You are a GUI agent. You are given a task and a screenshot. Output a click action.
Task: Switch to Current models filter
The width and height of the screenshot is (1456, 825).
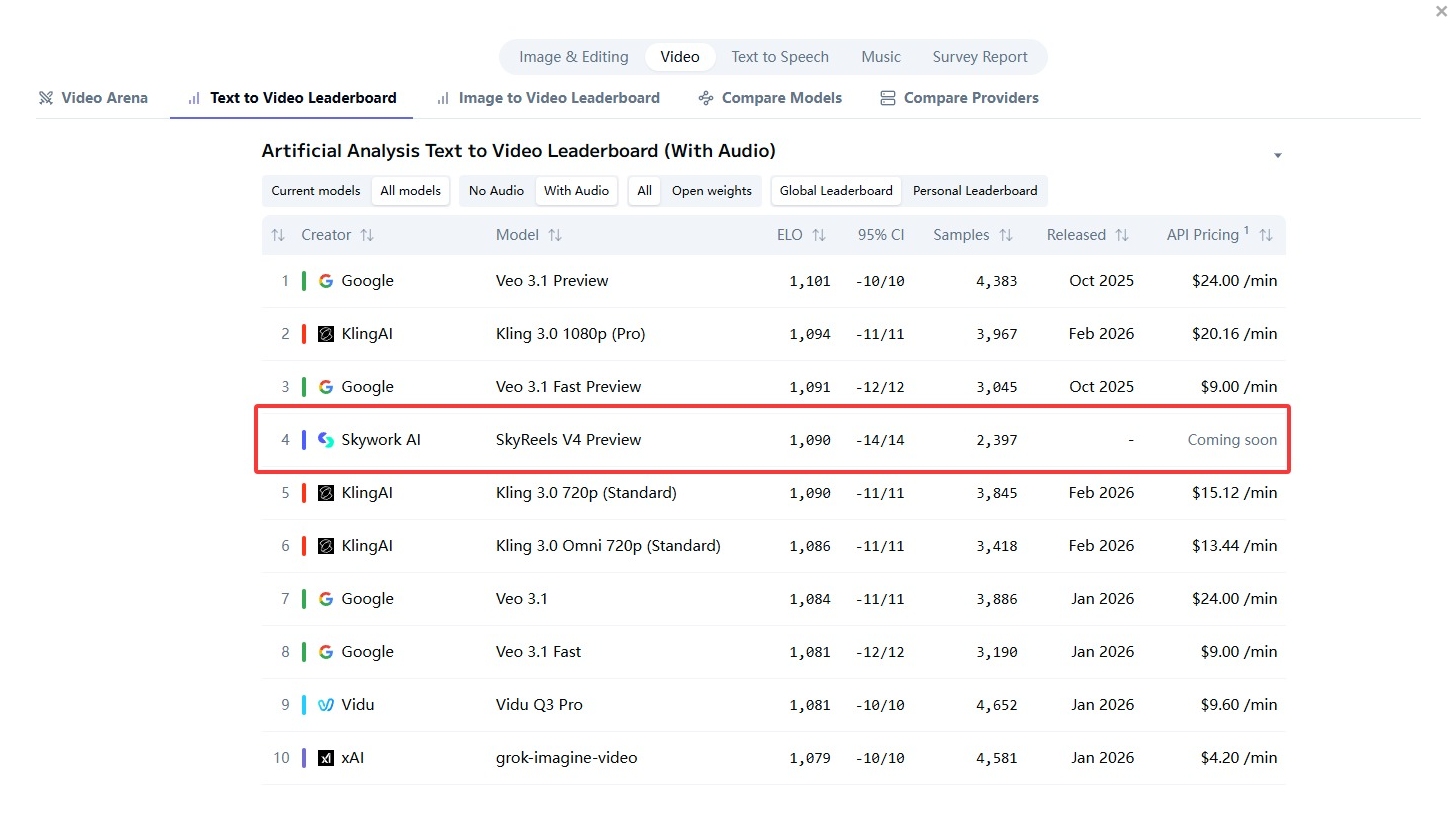(x=316, y=191)
